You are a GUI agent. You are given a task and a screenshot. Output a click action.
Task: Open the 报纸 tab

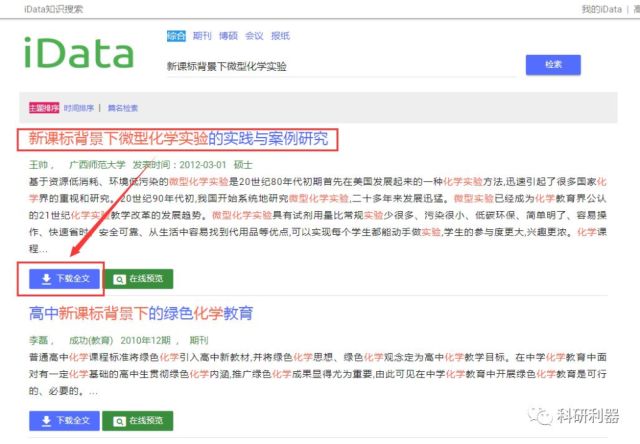(280, 36)
